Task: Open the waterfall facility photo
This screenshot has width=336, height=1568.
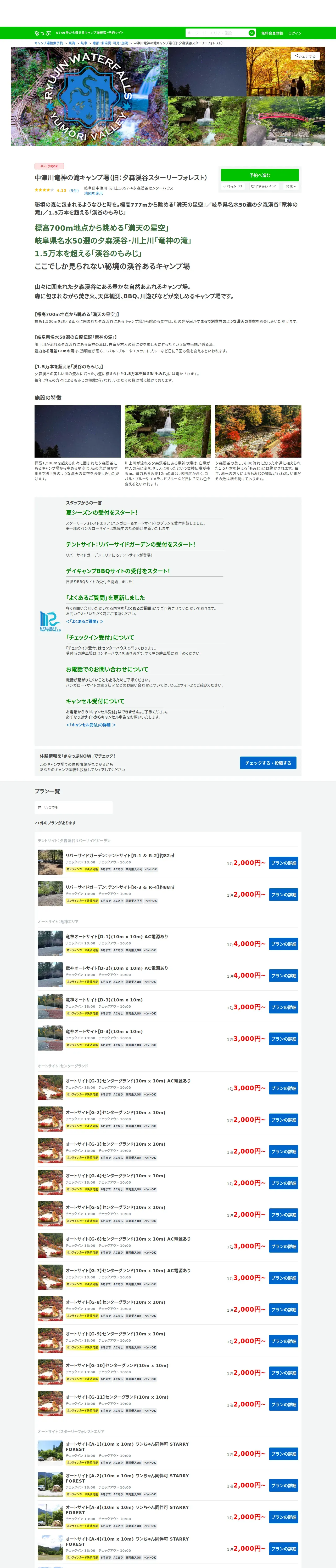Action: pos(168,431)
